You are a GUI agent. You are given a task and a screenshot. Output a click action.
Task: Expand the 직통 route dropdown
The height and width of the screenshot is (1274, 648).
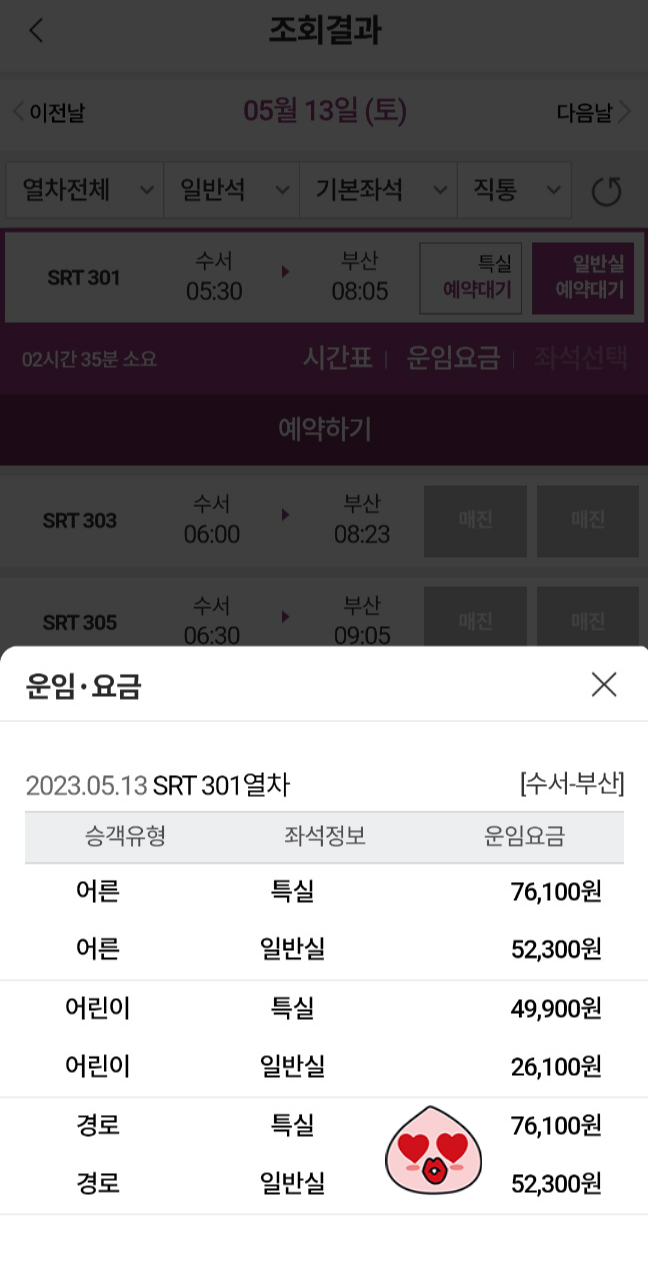pos(515,190)
